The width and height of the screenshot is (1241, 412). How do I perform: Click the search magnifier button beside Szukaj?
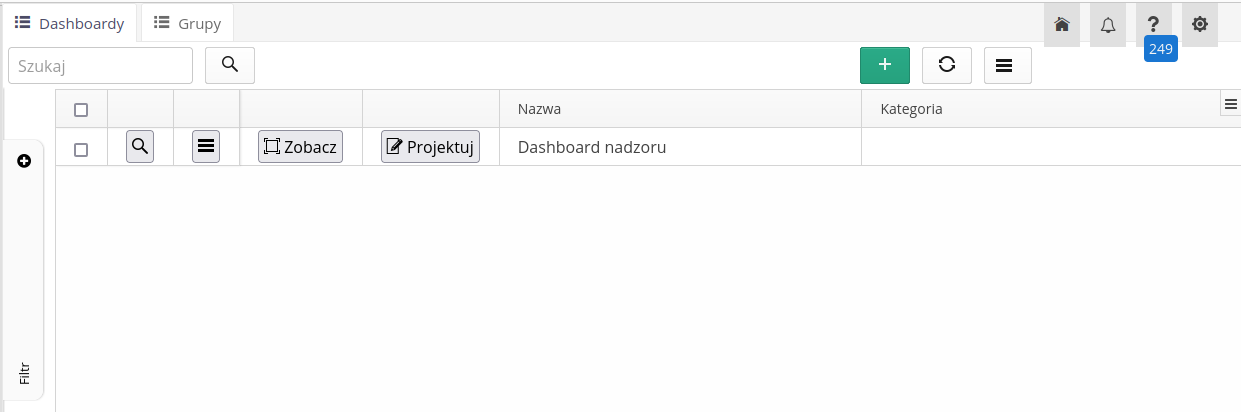tap(230, 65)
